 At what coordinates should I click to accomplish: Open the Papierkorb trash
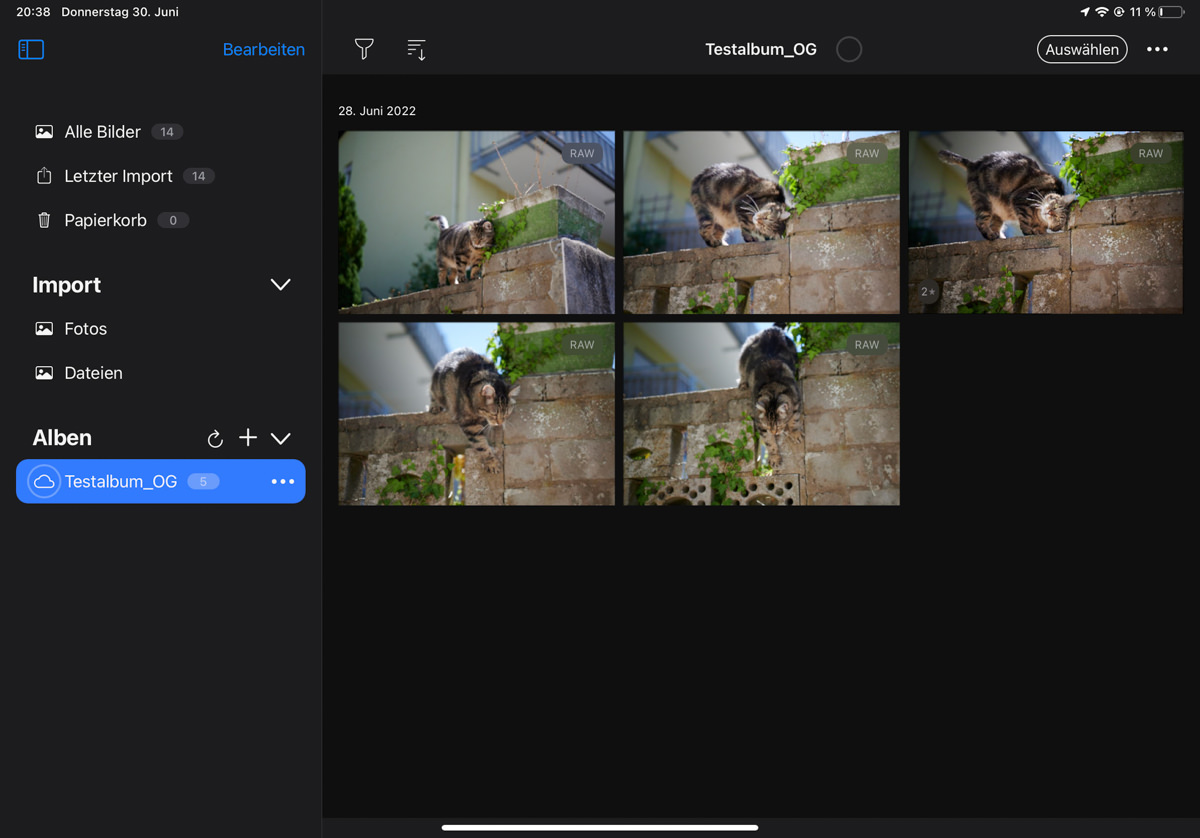point(105,220)
